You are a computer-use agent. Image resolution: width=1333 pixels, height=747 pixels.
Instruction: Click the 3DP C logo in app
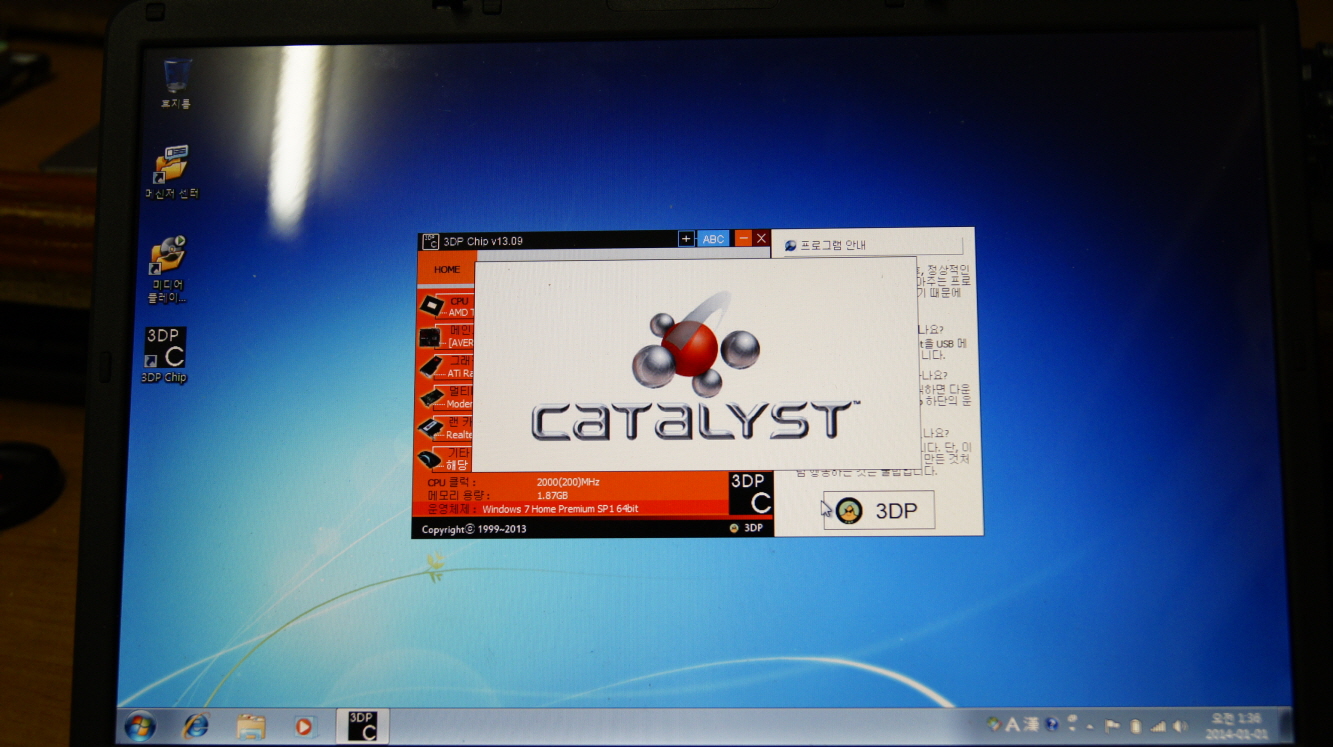(750, 493)
